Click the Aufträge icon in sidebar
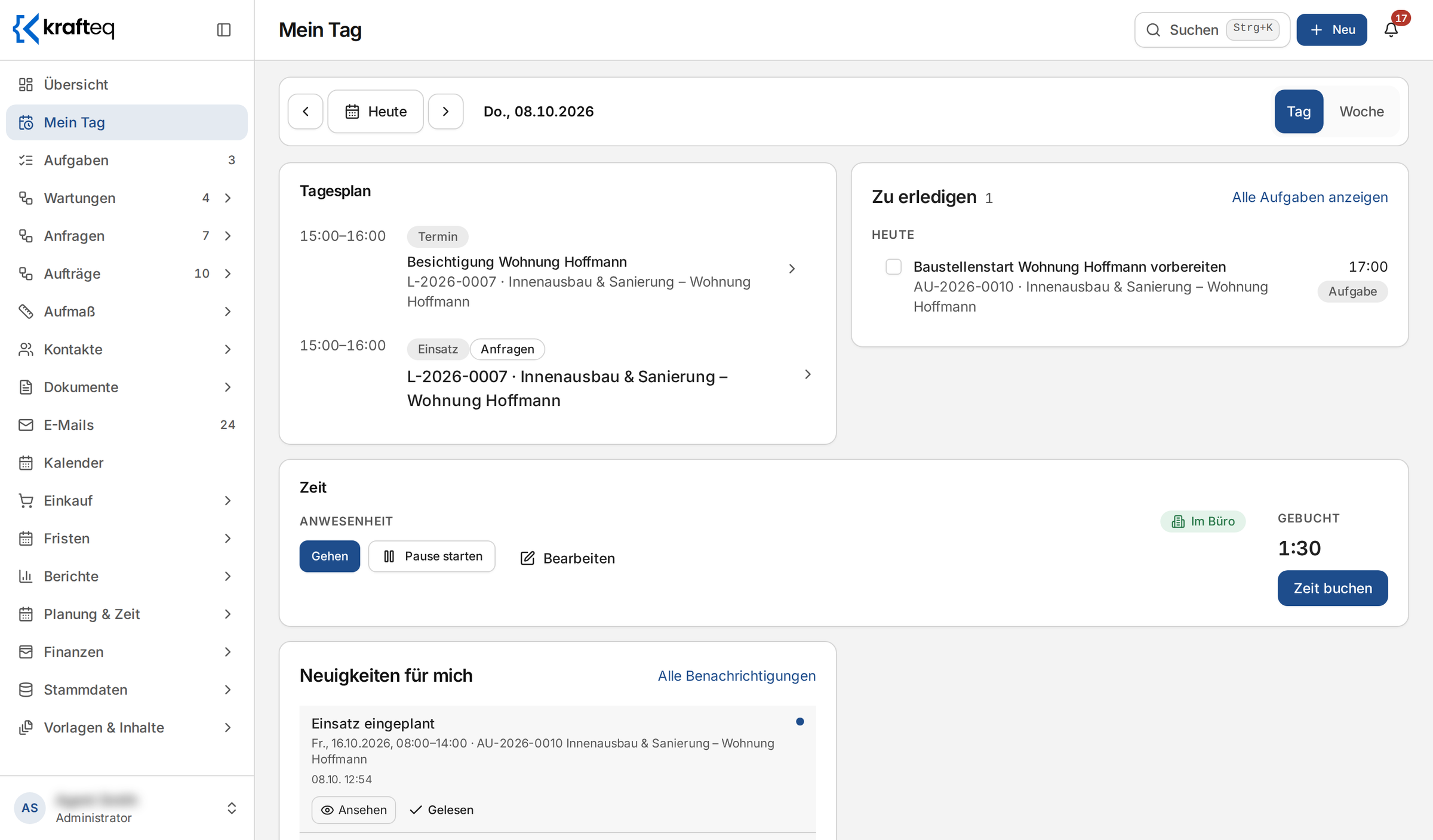1433x840 pixels. (26, 273)
